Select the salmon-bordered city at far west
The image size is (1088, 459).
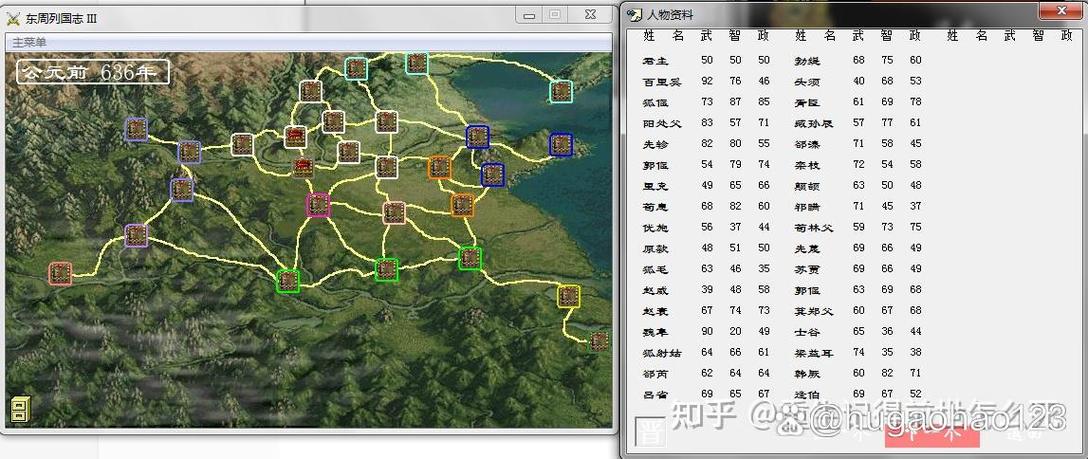pos(60,274)
